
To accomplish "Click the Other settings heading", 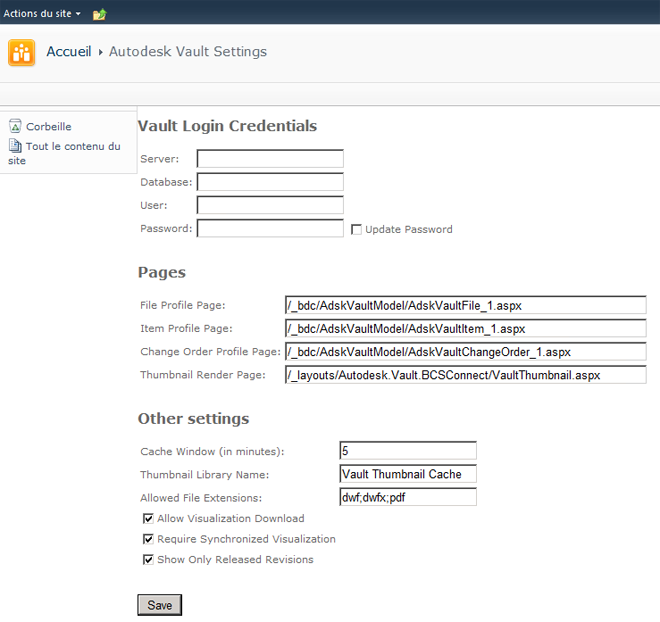I will pos(193,418).
